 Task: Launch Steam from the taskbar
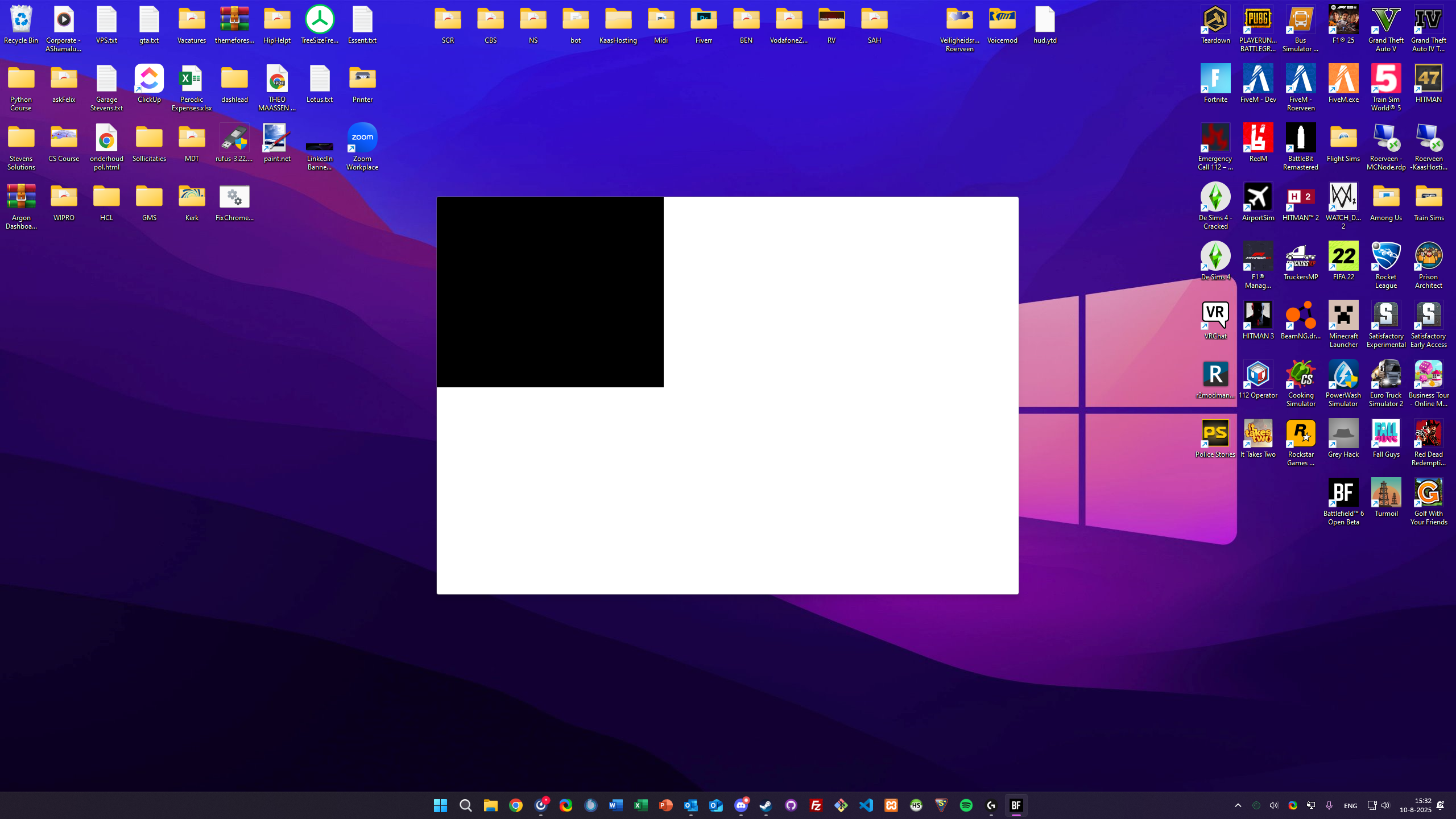click(766, 805)
